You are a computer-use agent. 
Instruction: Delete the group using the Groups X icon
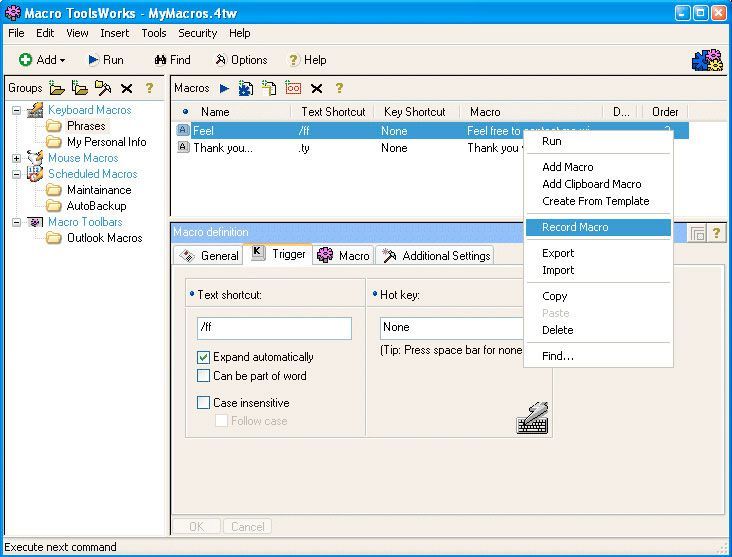(x=127, y=88)
